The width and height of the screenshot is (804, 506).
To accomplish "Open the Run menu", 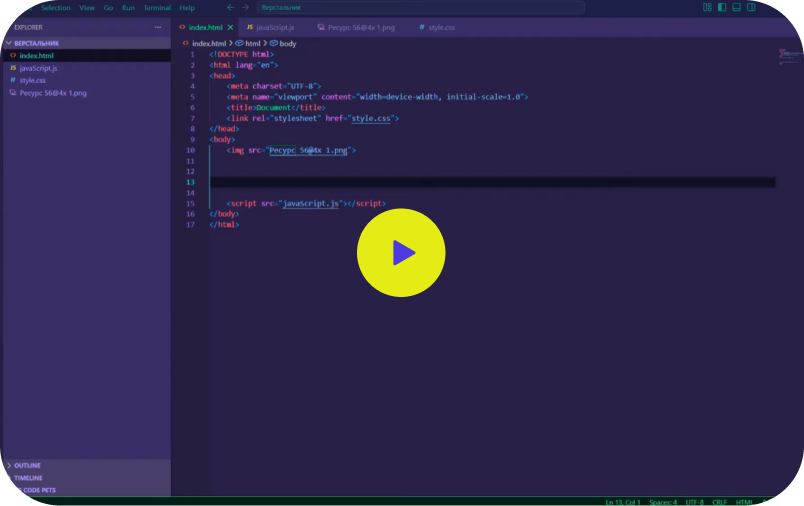I will [128, 8].
